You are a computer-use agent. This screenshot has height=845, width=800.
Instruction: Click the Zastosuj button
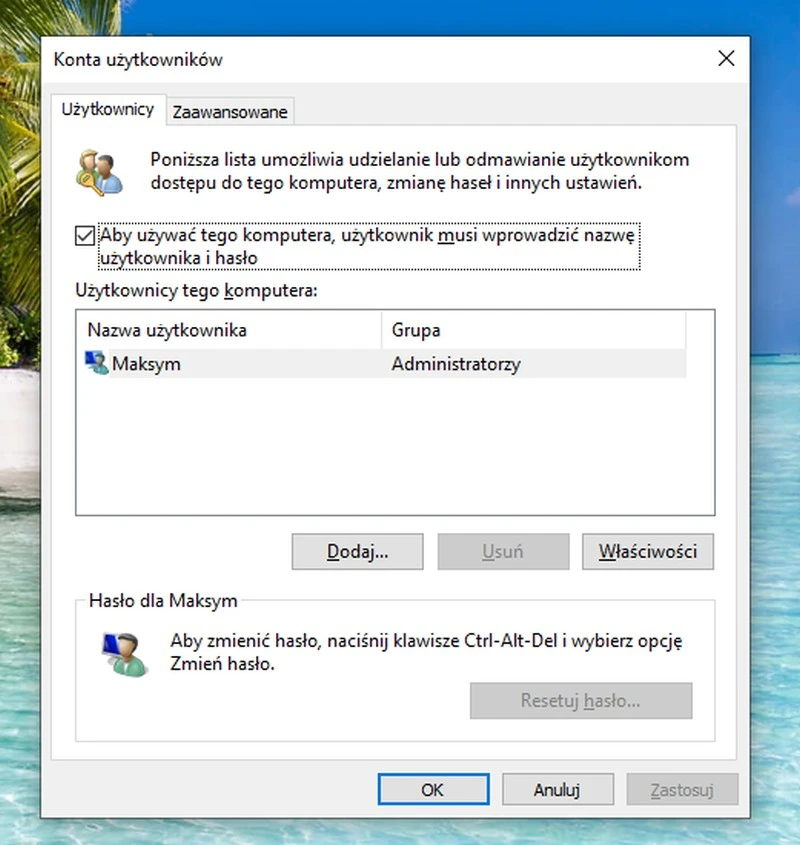click(682, 789)
